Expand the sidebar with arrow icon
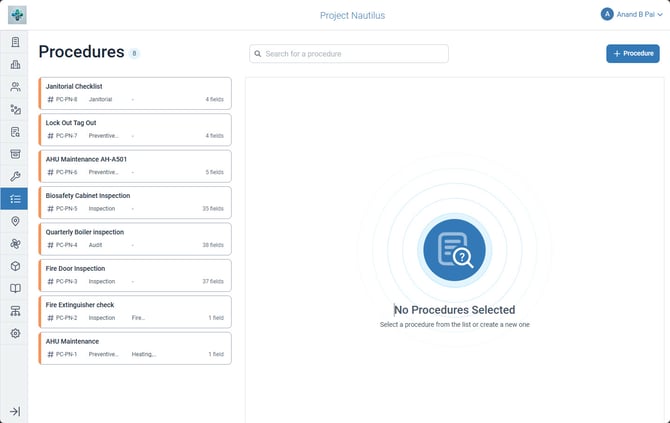670x423 pixels. click(x=15, y=411)
